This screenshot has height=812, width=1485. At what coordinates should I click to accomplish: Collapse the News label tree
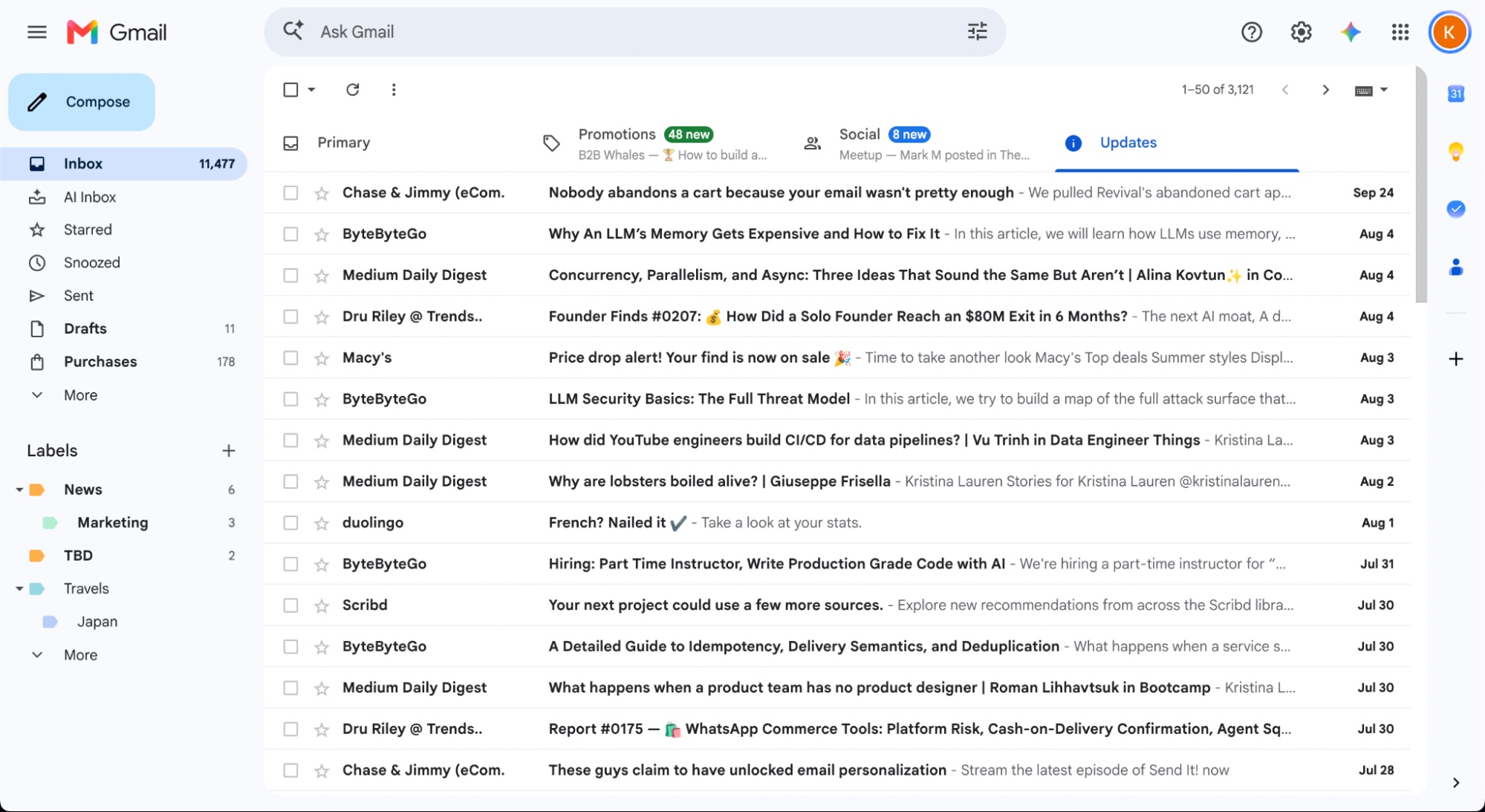19,490
